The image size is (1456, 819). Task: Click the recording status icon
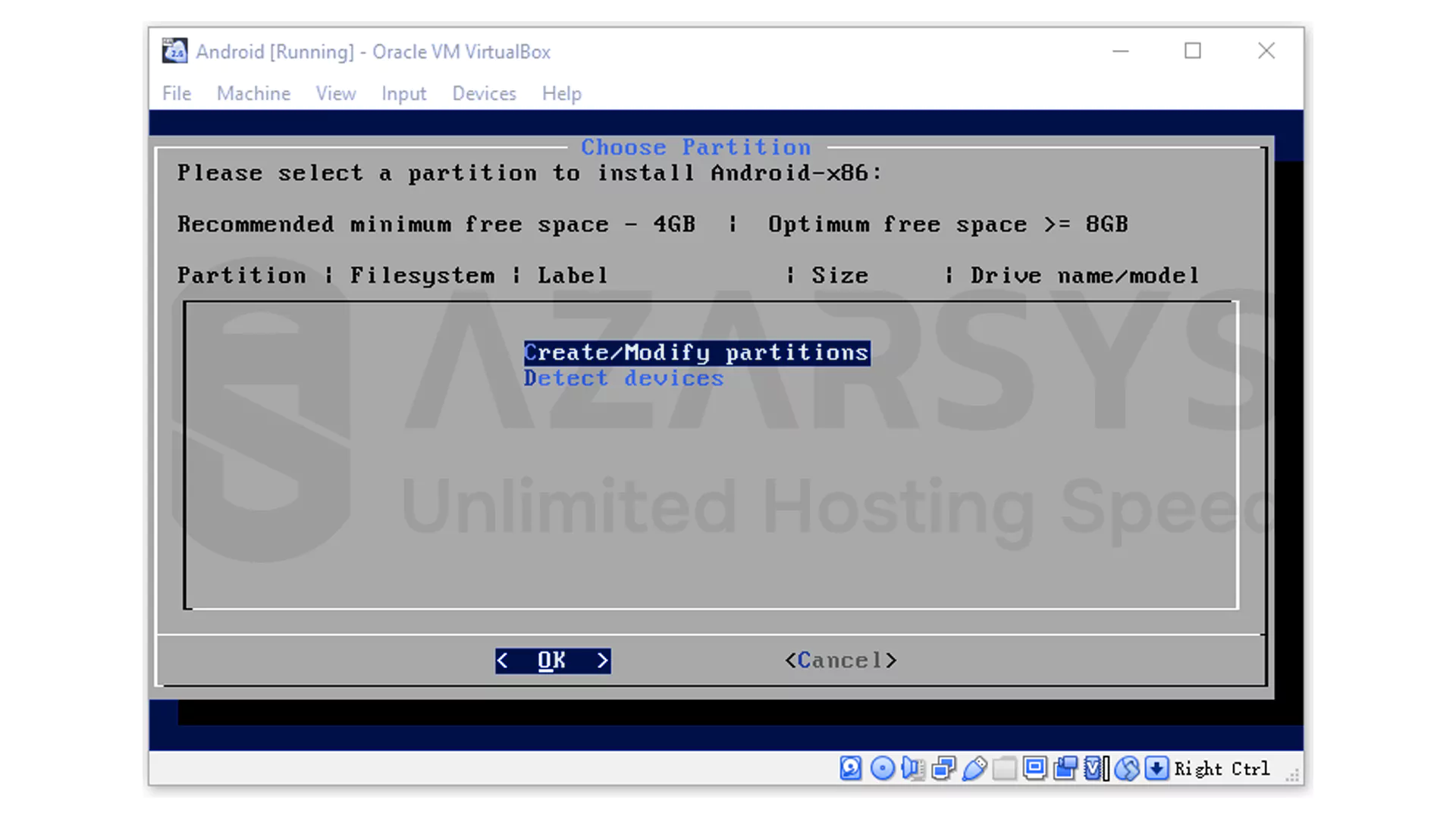[x=1065, y=768]
